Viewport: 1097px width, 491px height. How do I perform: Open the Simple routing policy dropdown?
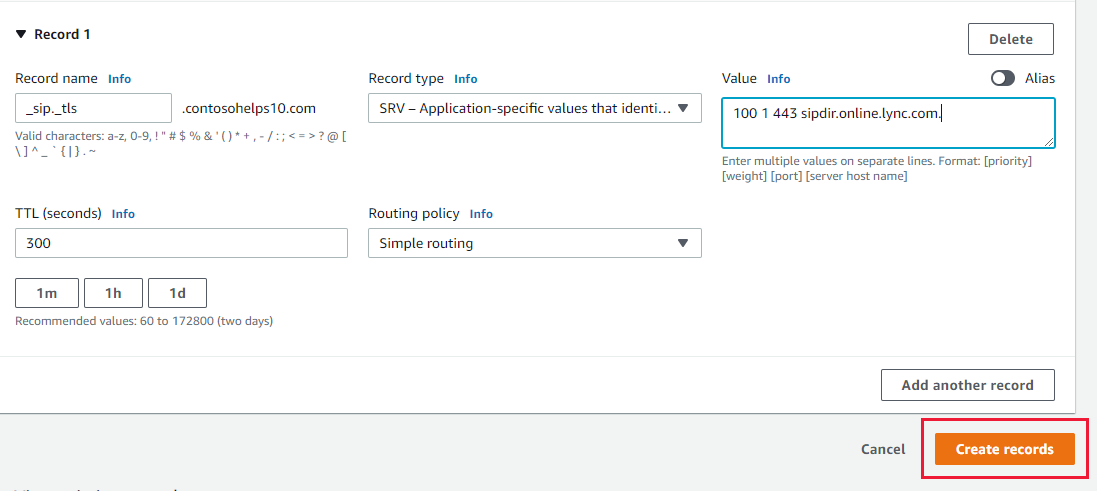pos(535,243)
